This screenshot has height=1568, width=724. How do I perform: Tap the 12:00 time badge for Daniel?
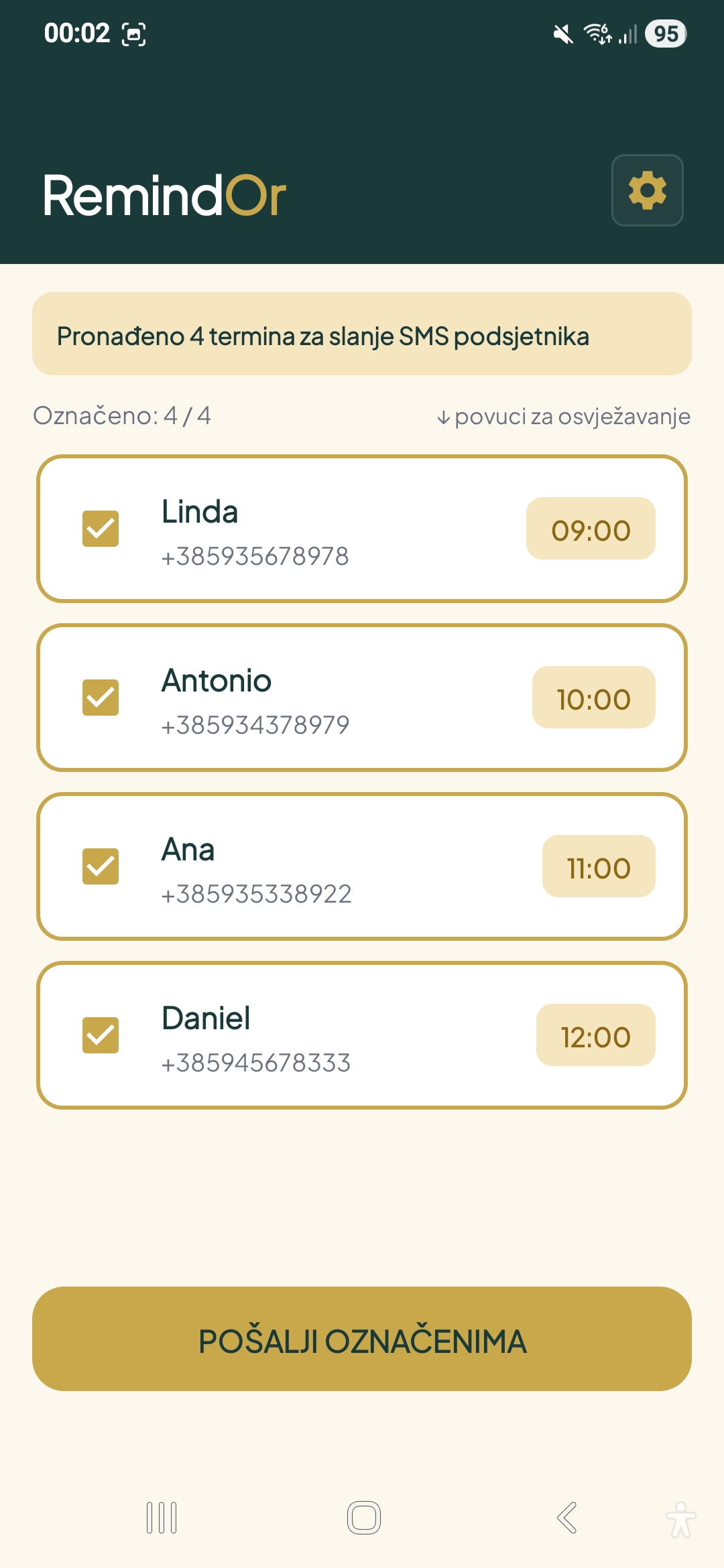coord(595,1035)
